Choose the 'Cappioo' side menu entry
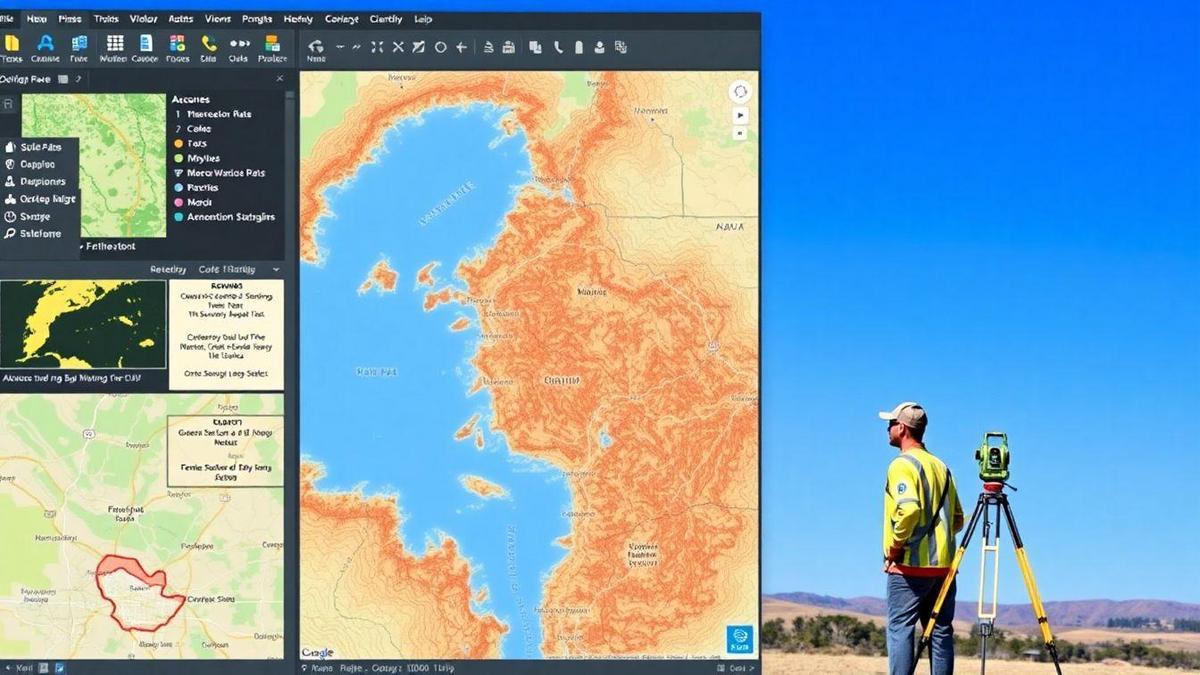The image size is (1200, 675). 30,164
